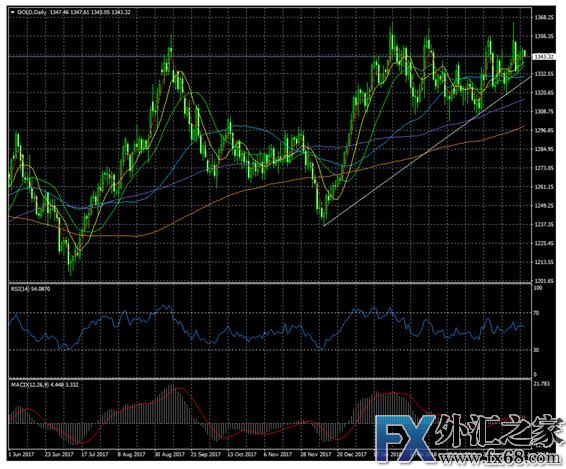The width and height of the screenshot is (566, 469).
Task: Select the horizontal price line at 1343
Action: 270,57
